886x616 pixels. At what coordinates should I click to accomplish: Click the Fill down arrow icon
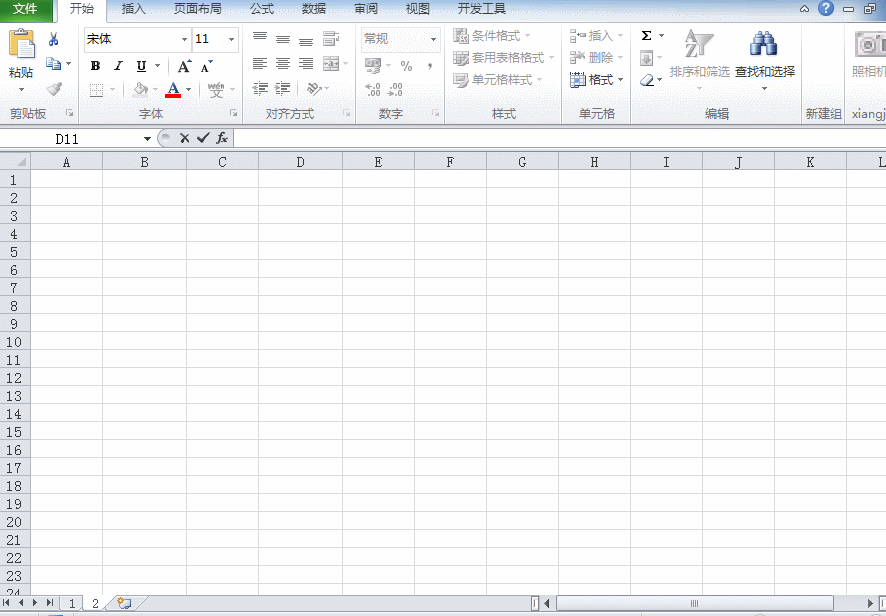647,58
